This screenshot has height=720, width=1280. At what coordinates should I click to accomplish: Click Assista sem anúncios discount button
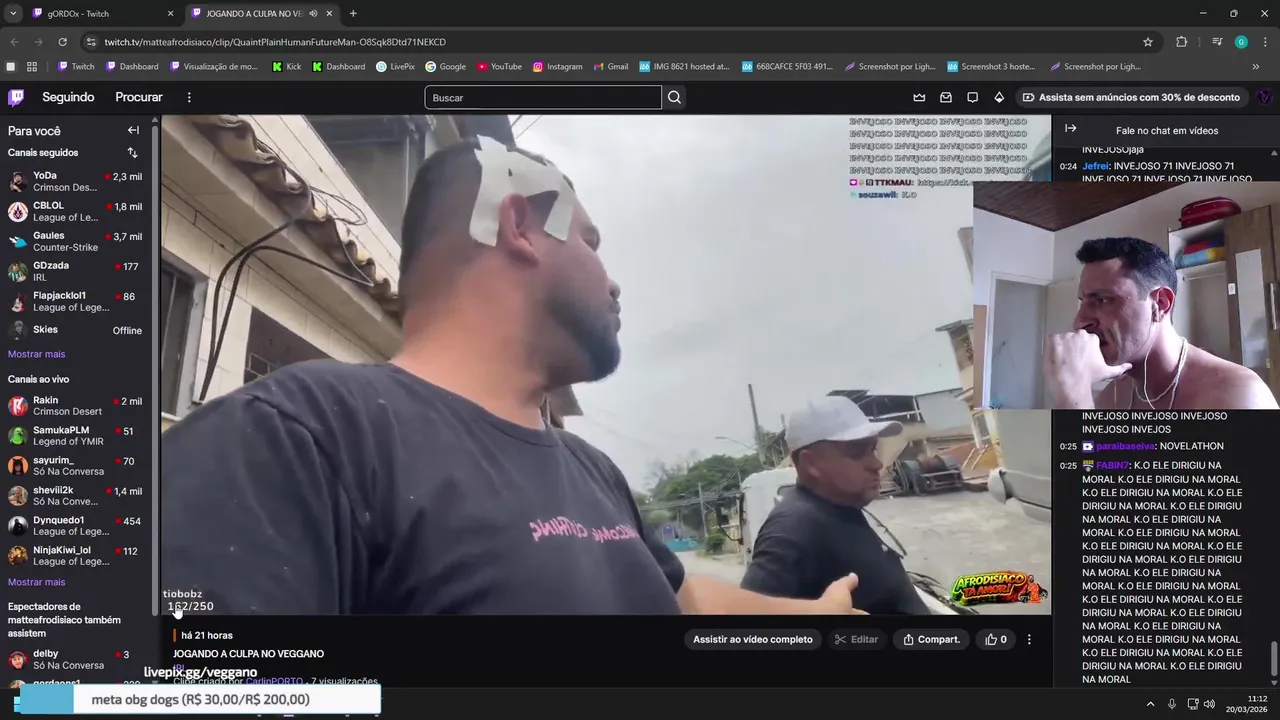tap(1131, 97)
